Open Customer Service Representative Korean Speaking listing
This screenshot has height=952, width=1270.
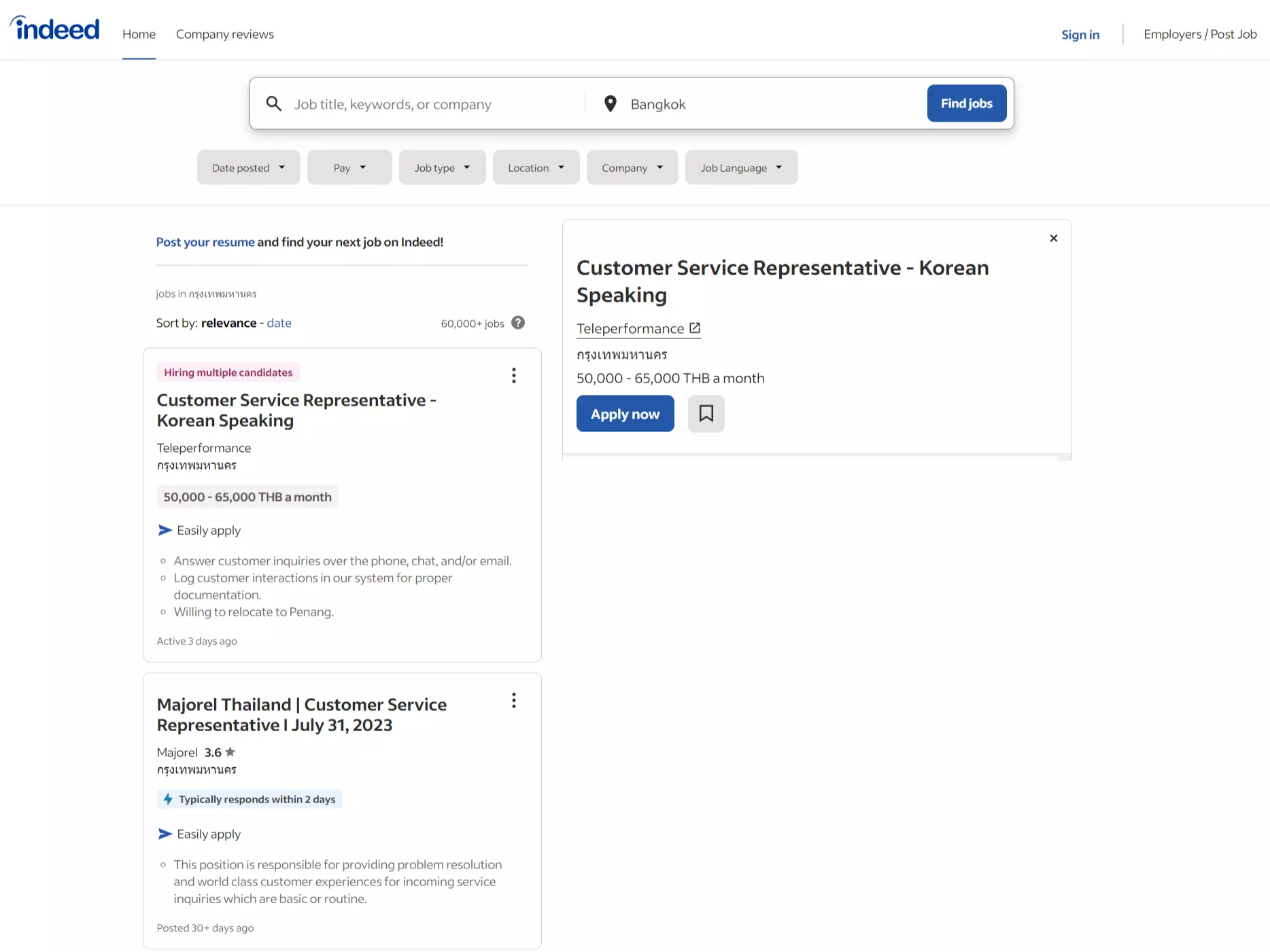[x=296, y=410]
